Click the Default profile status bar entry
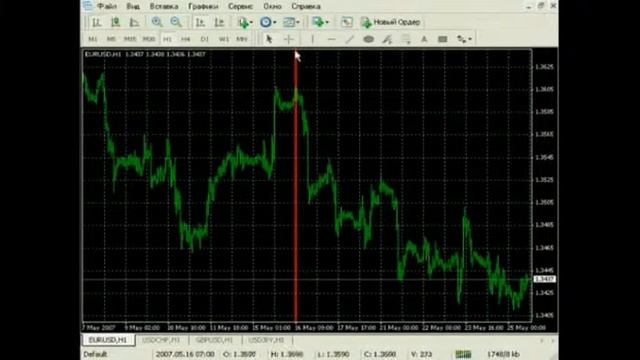640x360 pixels. [x=95, y=354]
